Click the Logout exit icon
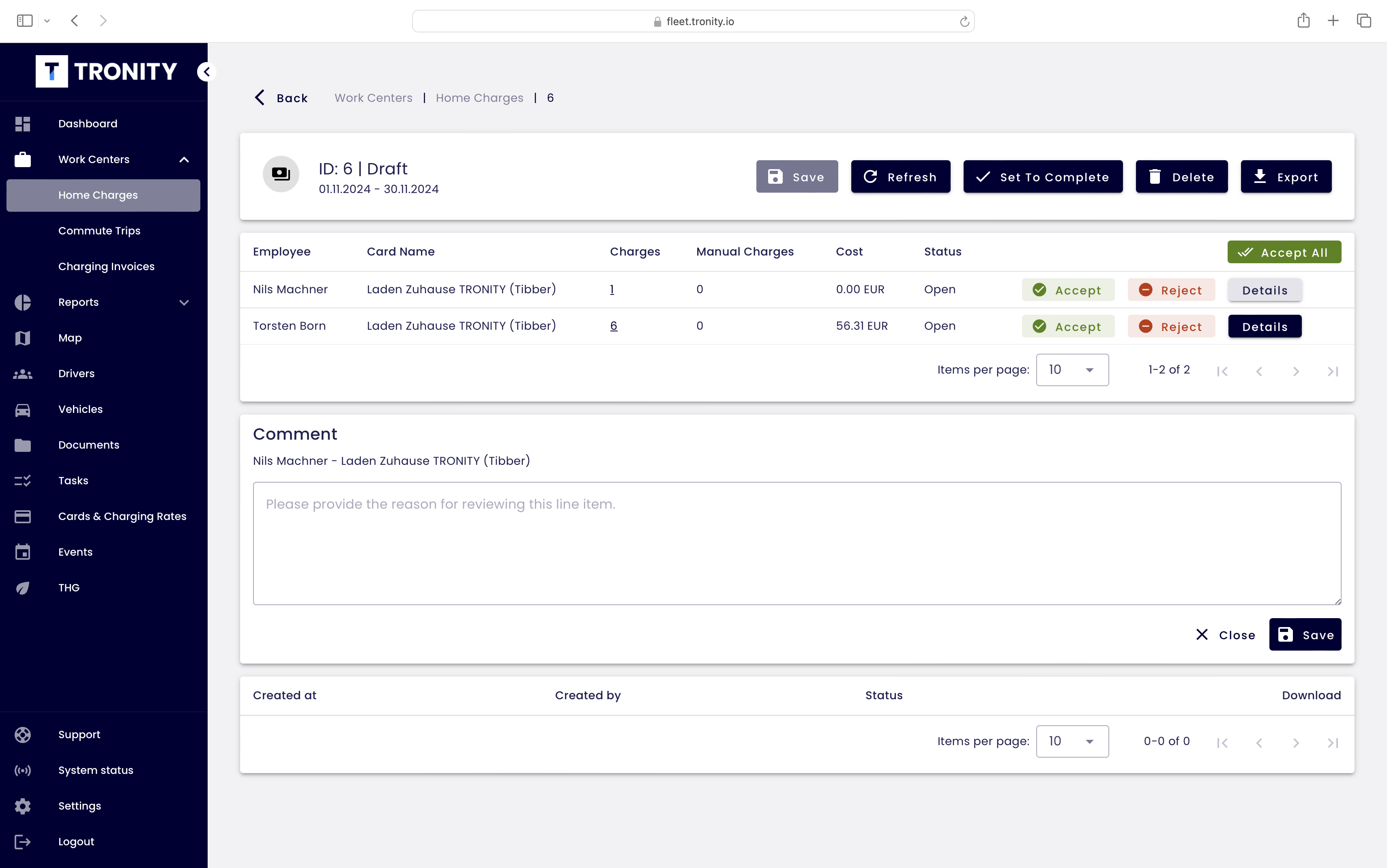 tap(22, 842)
